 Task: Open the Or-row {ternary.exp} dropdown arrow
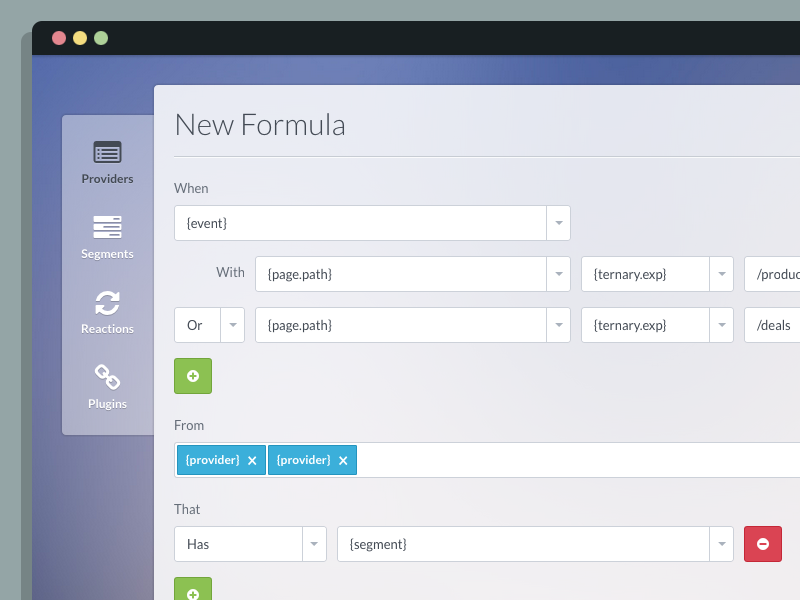pyautogui.click(x=721, y=325)
